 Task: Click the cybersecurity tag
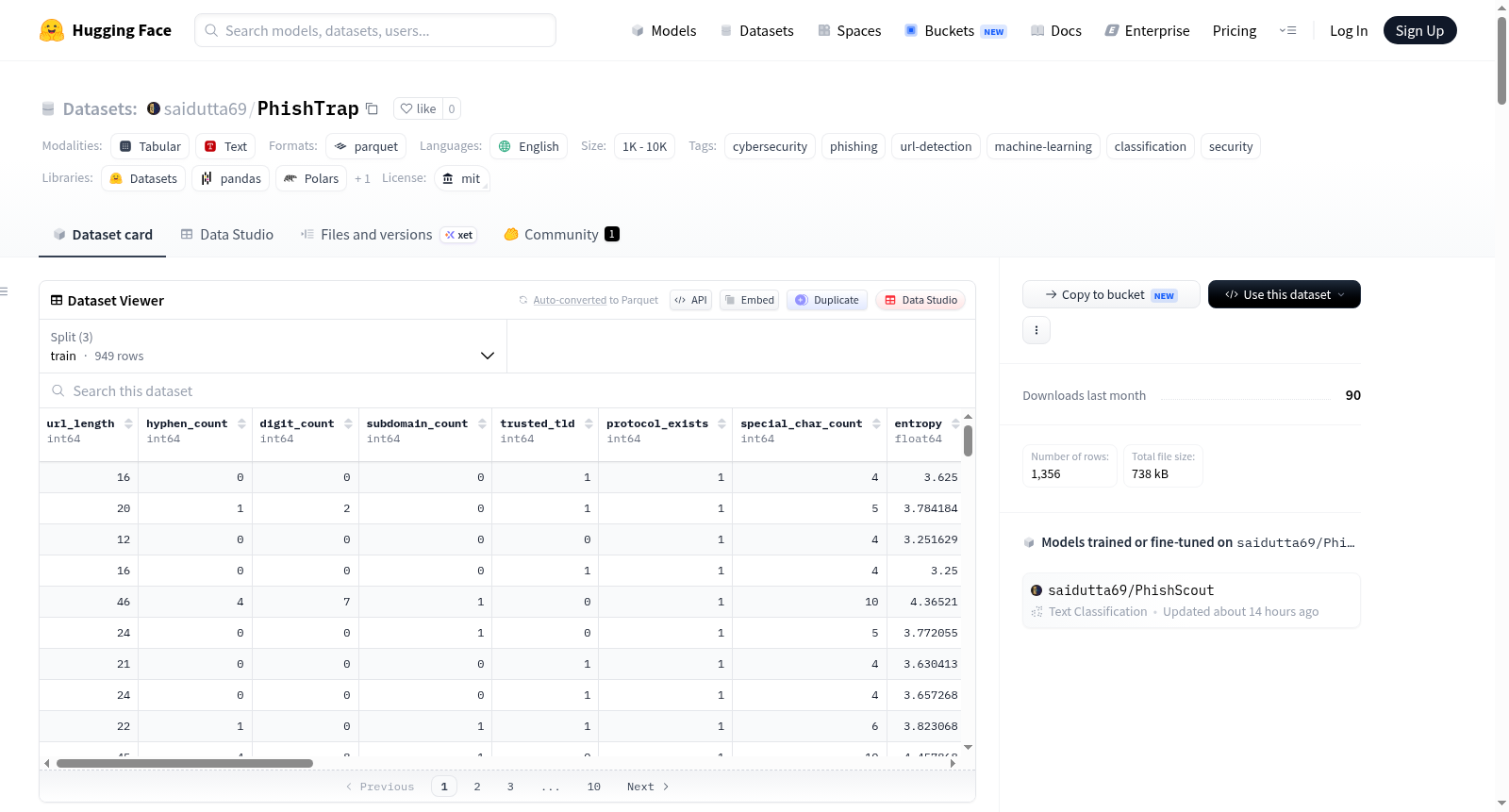[x=770, y=146]
